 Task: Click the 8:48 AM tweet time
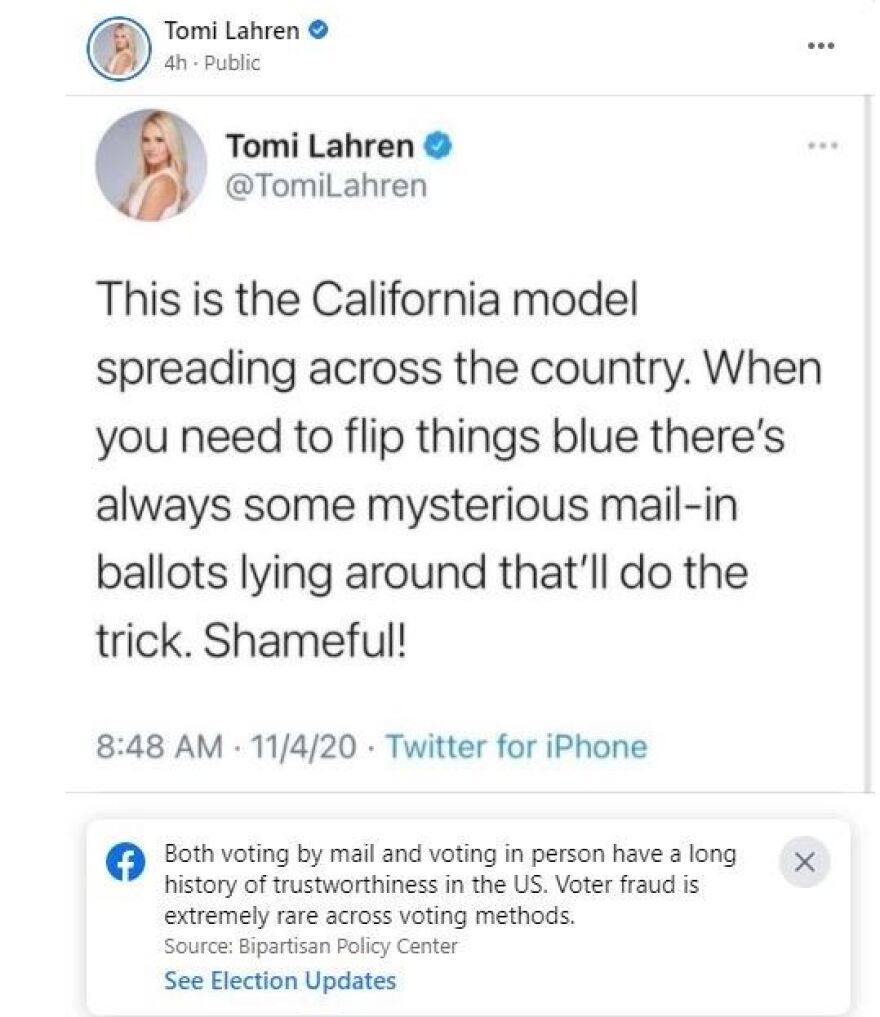159,746
